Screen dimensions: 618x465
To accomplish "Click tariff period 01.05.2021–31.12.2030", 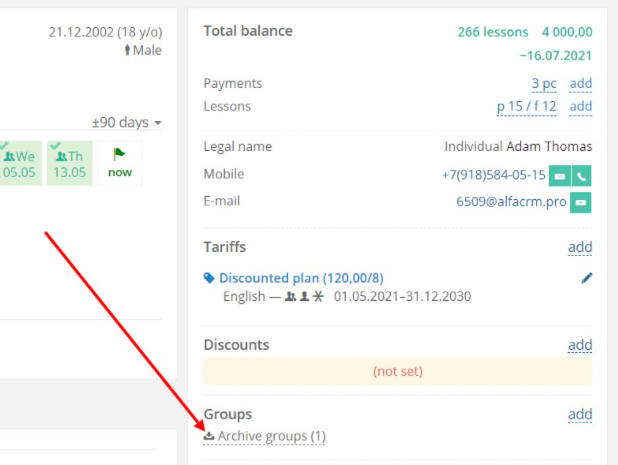I will [x=402, y=296].
